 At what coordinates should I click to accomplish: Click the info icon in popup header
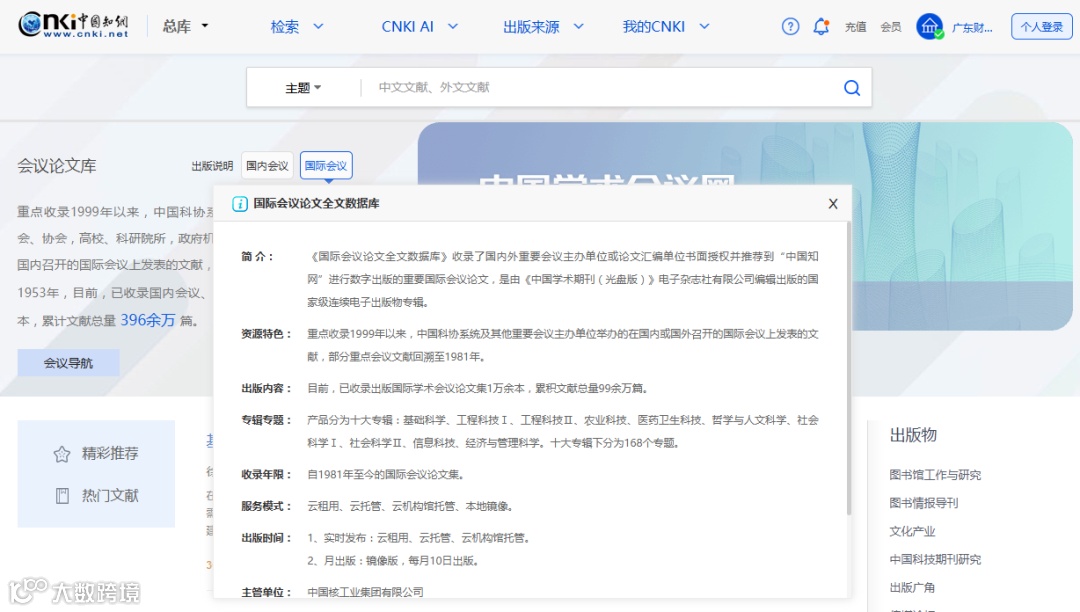(x=240, y=204)
